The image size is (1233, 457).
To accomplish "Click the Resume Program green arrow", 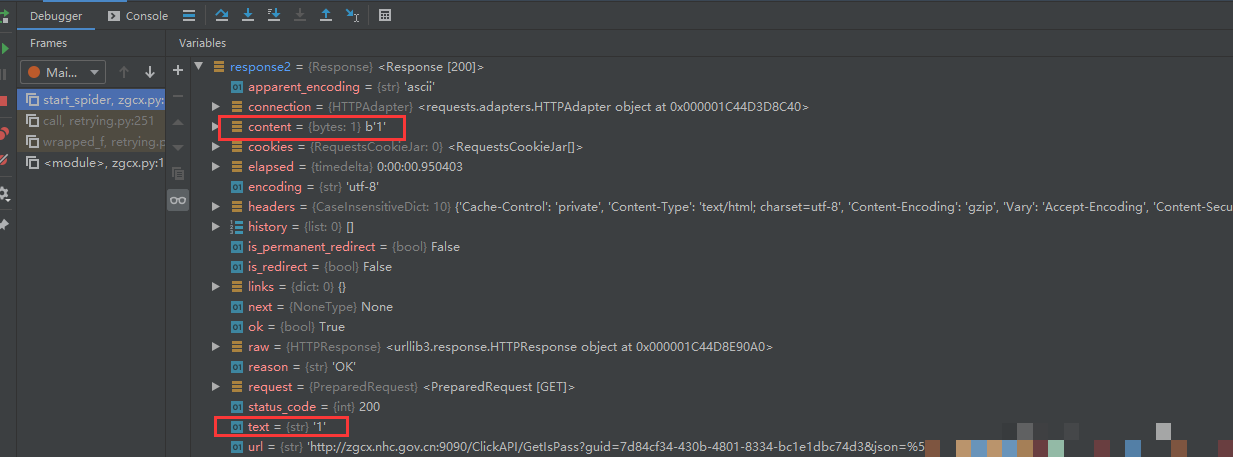I will tap(5, 48).
